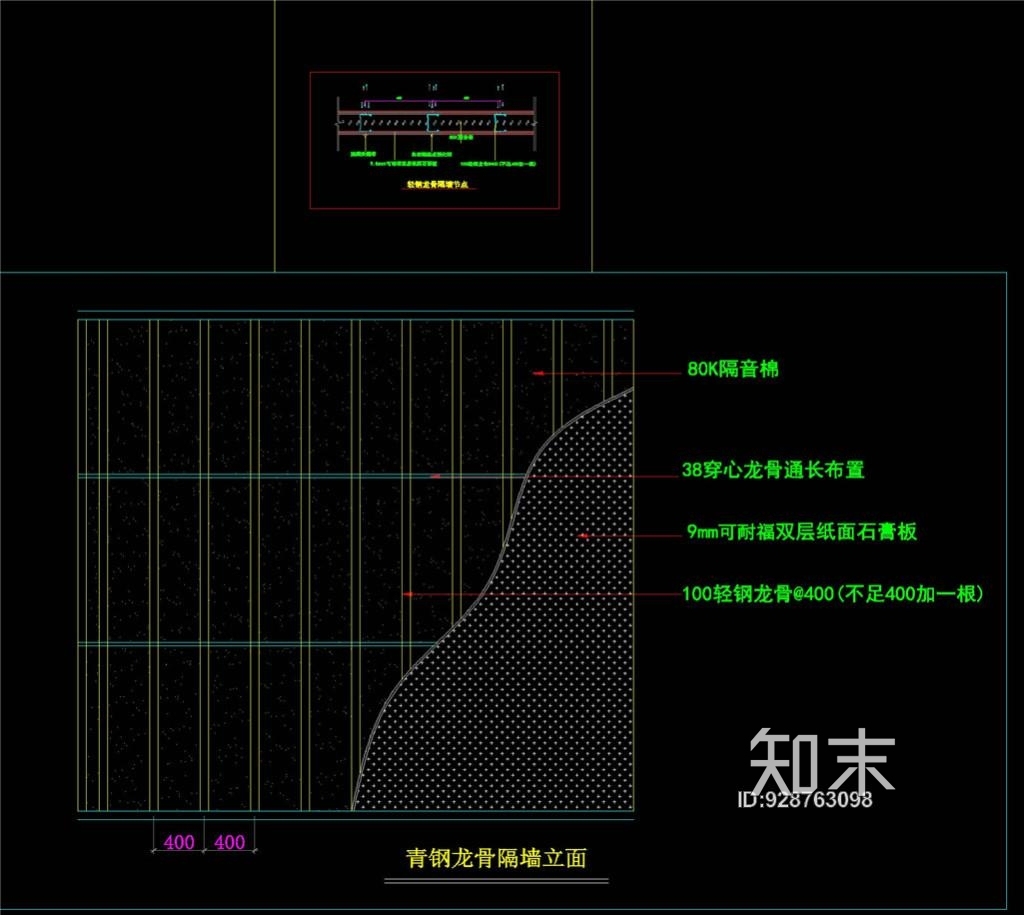Select the 80K隔音棉 annotation text

(x=732, y=370)
